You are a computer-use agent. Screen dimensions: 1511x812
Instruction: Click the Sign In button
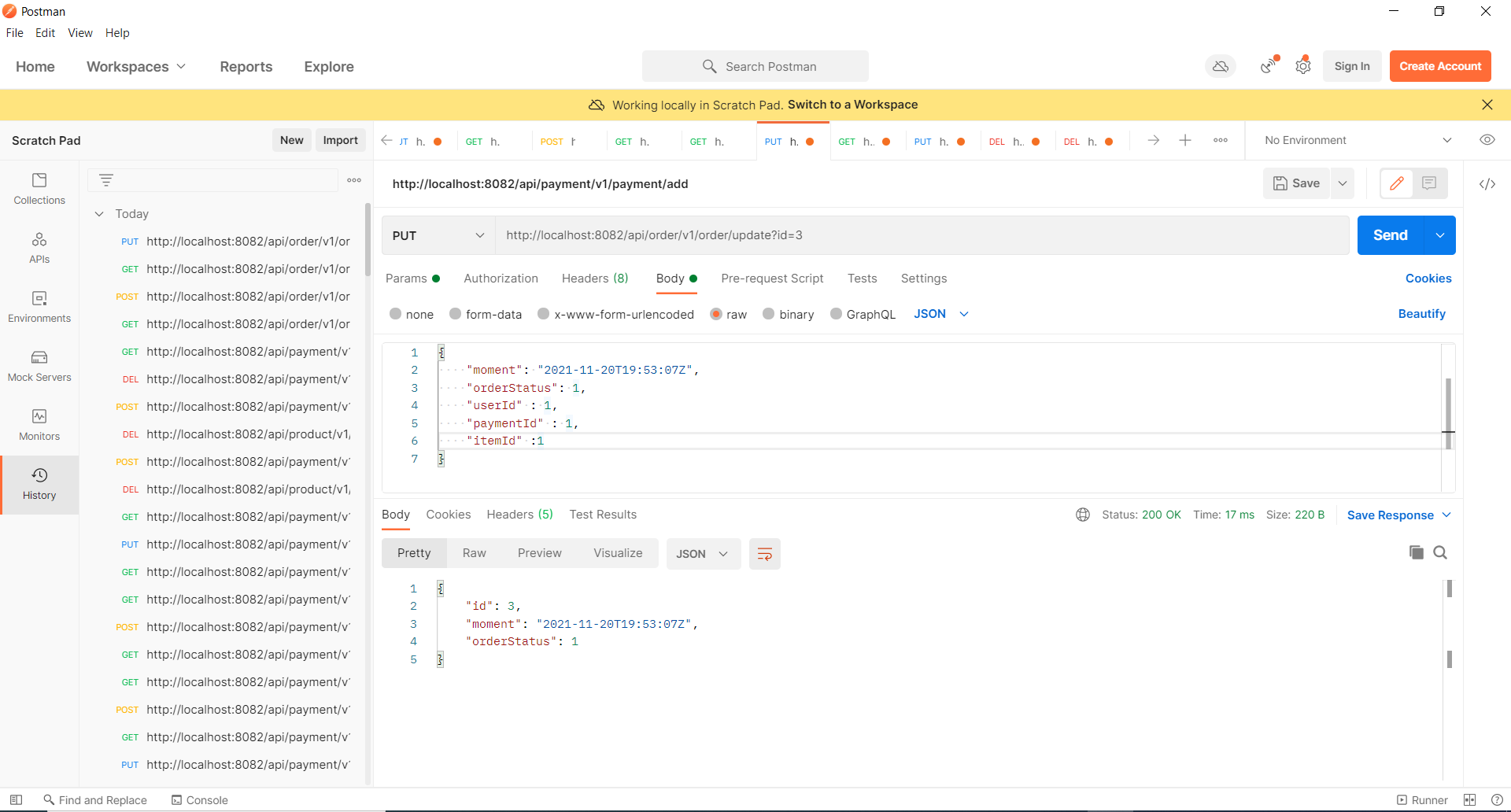pos(1352,66)
